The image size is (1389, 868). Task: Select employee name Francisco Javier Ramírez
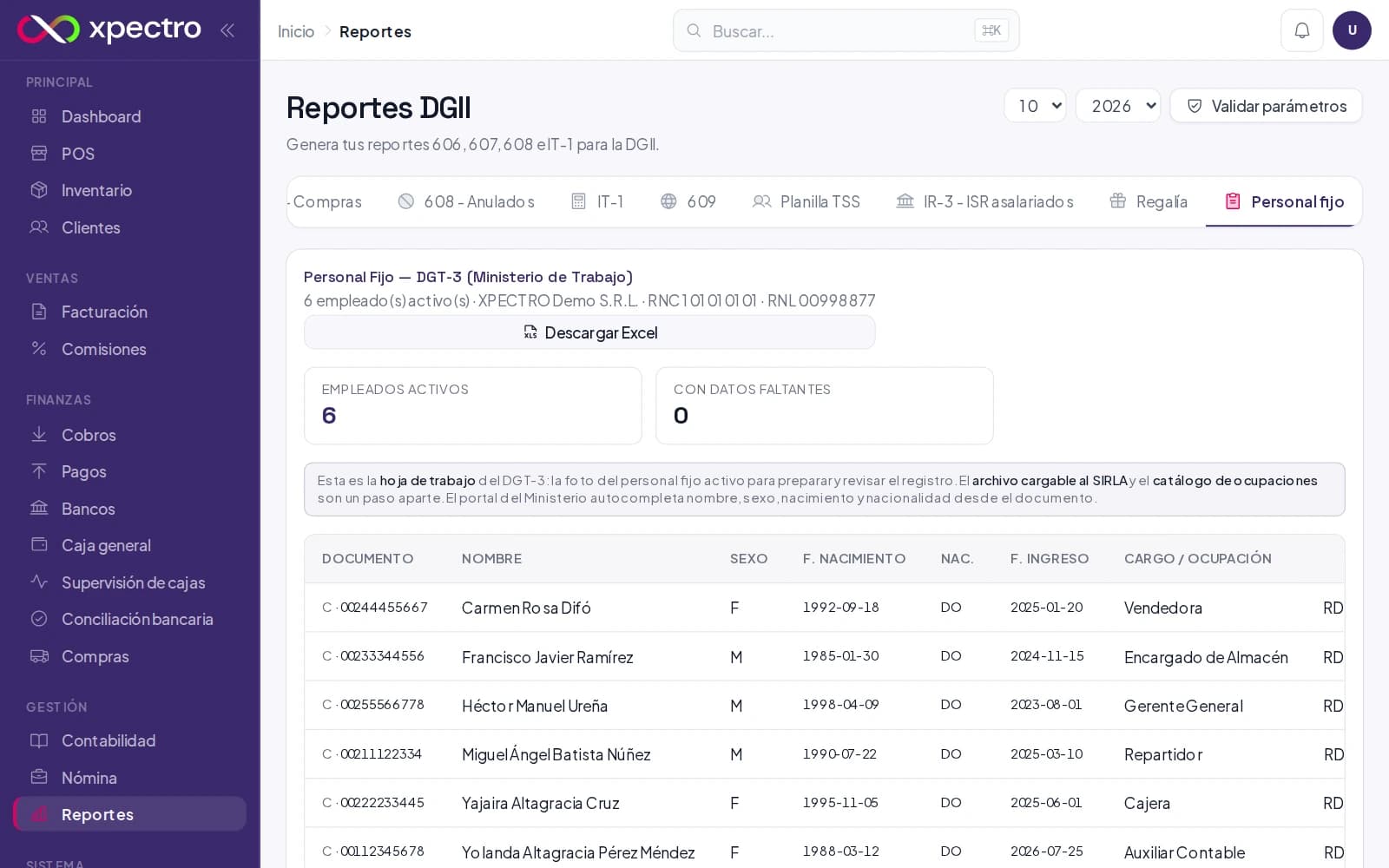548,657
